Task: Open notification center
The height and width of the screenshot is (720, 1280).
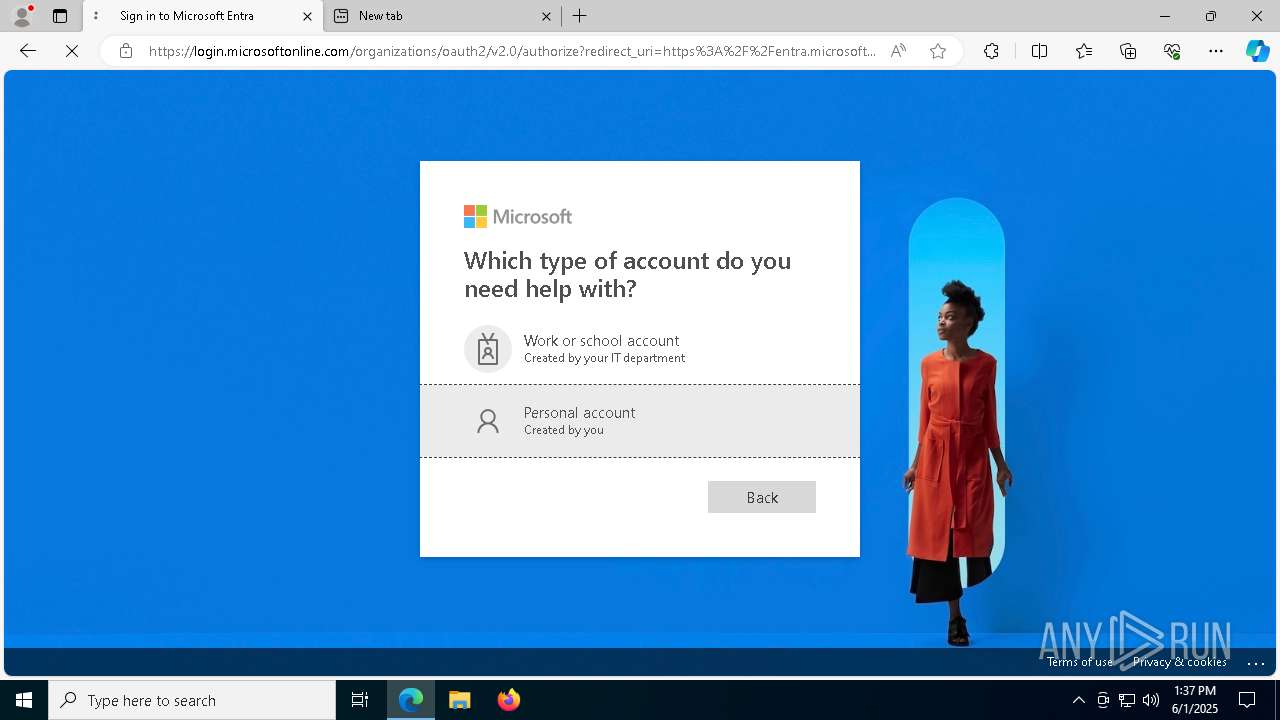Action: [x=1247, y=700]
